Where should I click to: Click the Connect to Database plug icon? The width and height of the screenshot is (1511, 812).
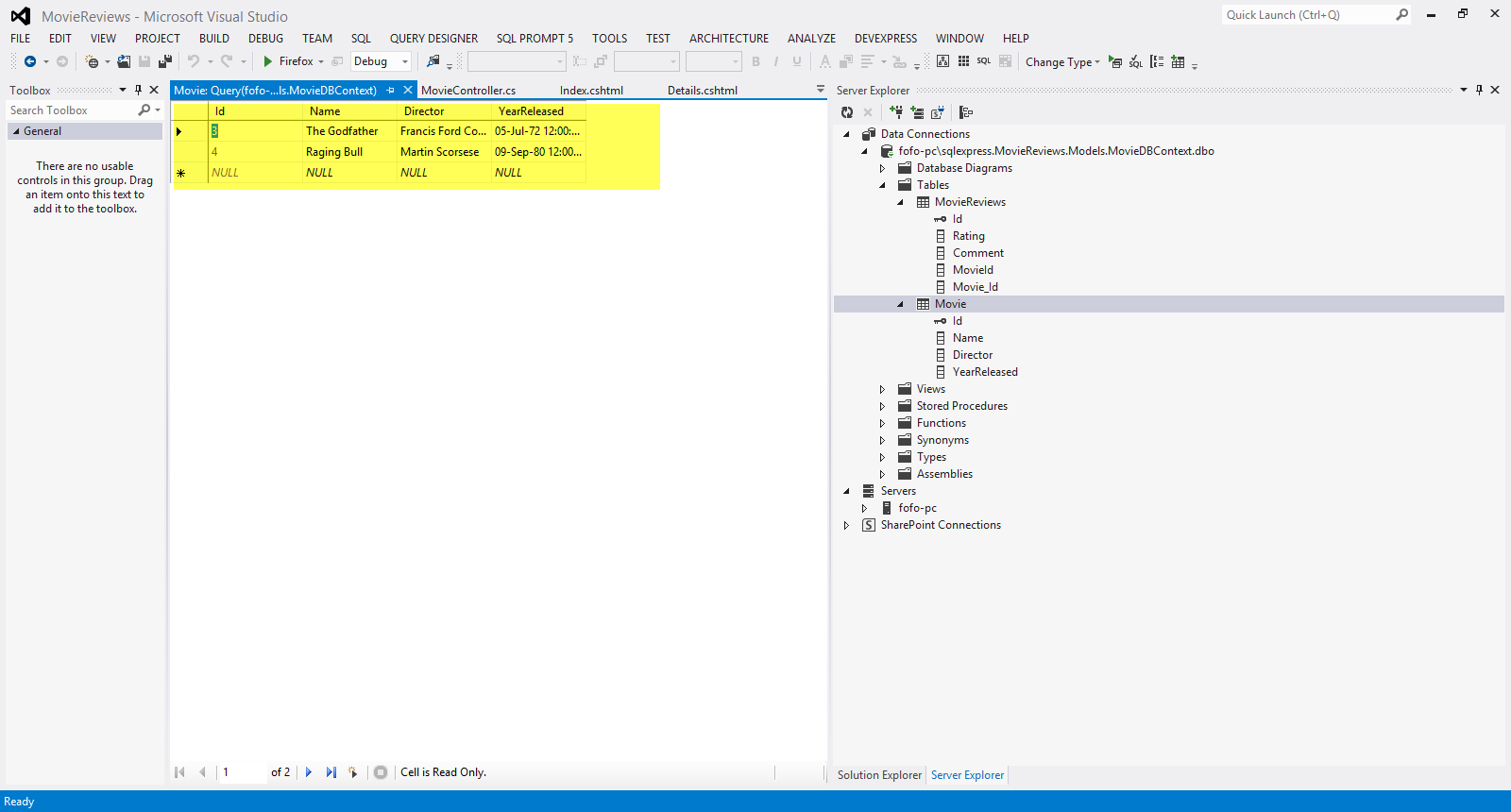pyautogui.click(x=896, y=112)
